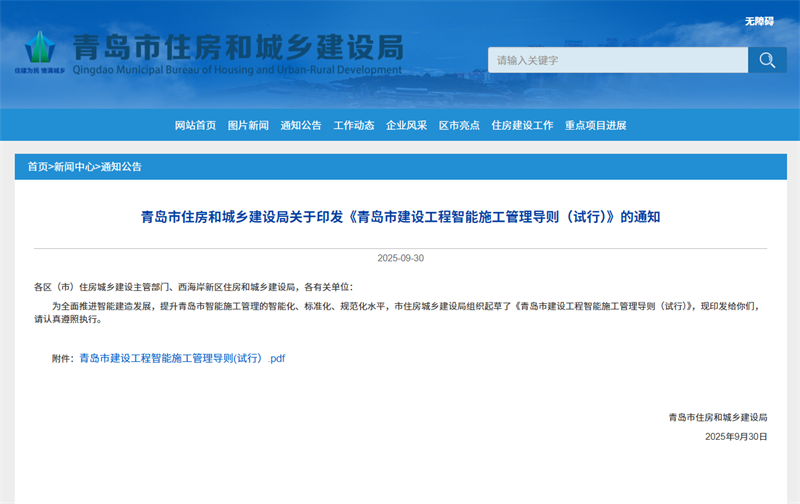This screenshot has width=800, height=504.
Task: Click the salutation line 各区（市）住房城乡建设主管部门
Action: click(194, 287)
